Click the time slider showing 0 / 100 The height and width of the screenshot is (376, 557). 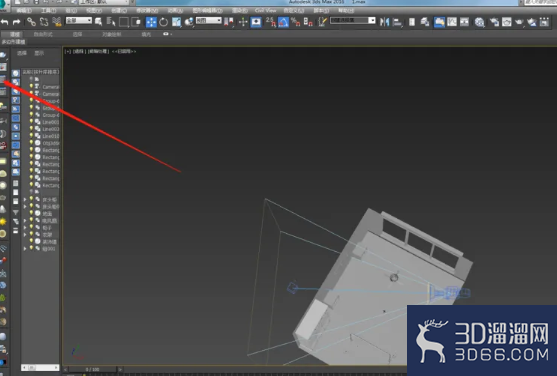tap(92, 370)
